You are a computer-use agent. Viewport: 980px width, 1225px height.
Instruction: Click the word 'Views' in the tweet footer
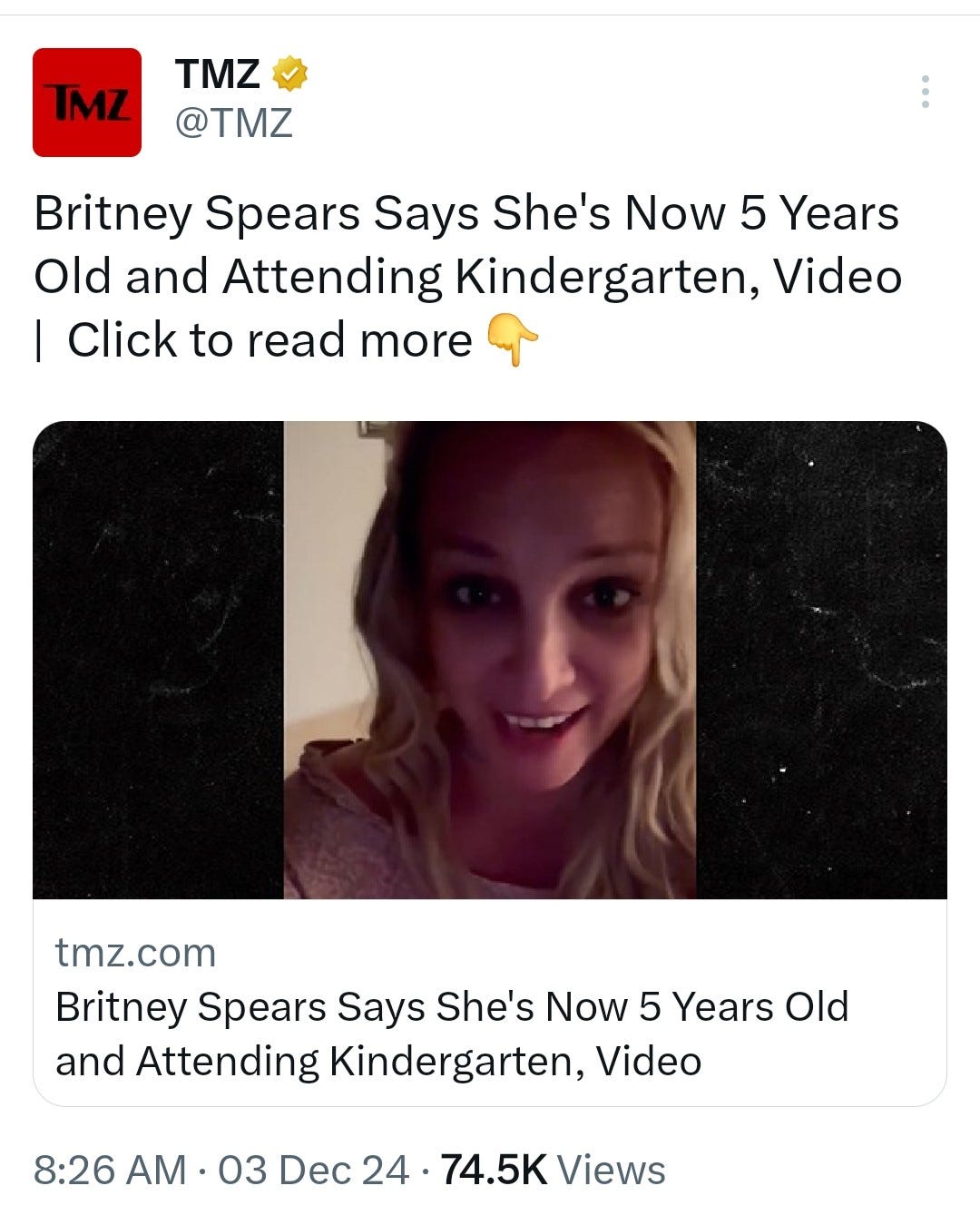(612, 1170)
